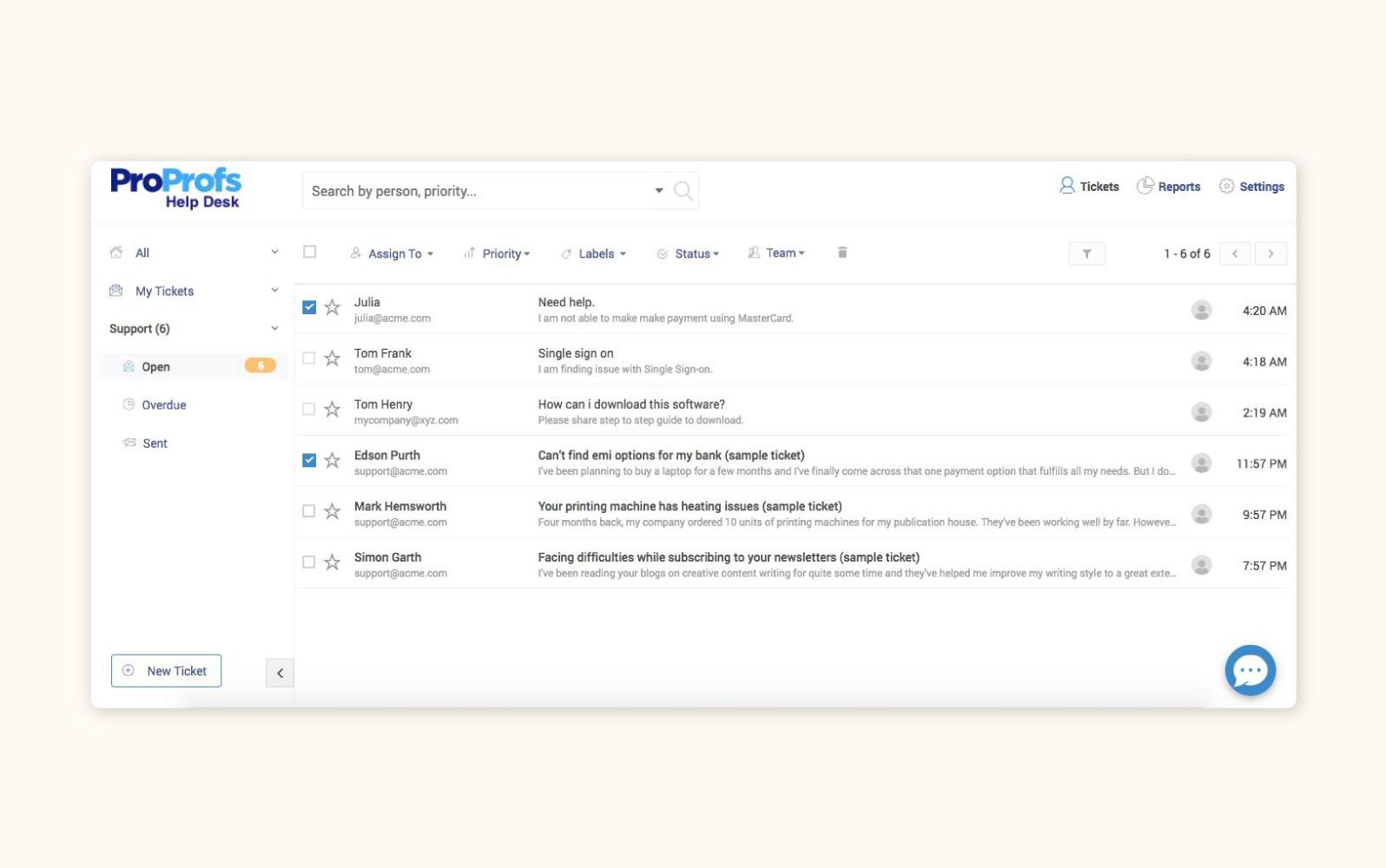Screen dimensions: 1386x868
Task: Click assignee avatar on Julia ticket
Action: click(1201, 310)
